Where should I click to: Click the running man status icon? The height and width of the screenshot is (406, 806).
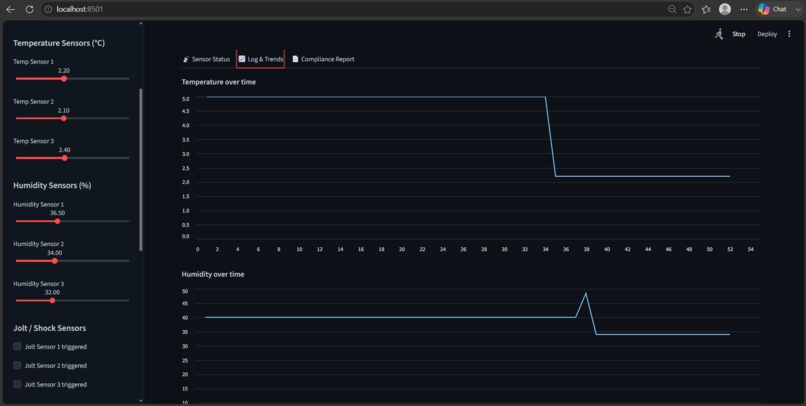coord(719,34)
